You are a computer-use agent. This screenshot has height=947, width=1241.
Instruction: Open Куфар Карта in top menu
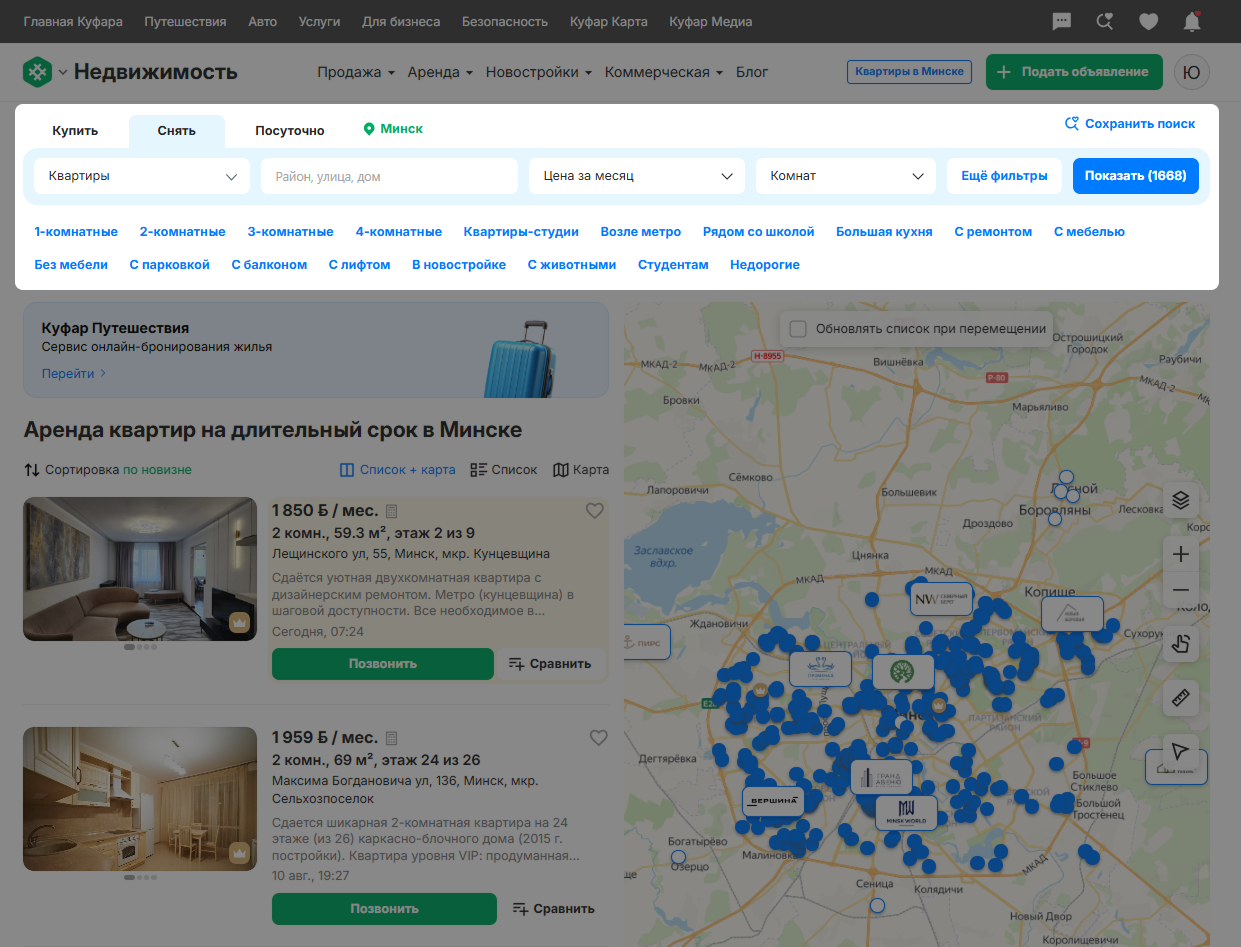609,21
